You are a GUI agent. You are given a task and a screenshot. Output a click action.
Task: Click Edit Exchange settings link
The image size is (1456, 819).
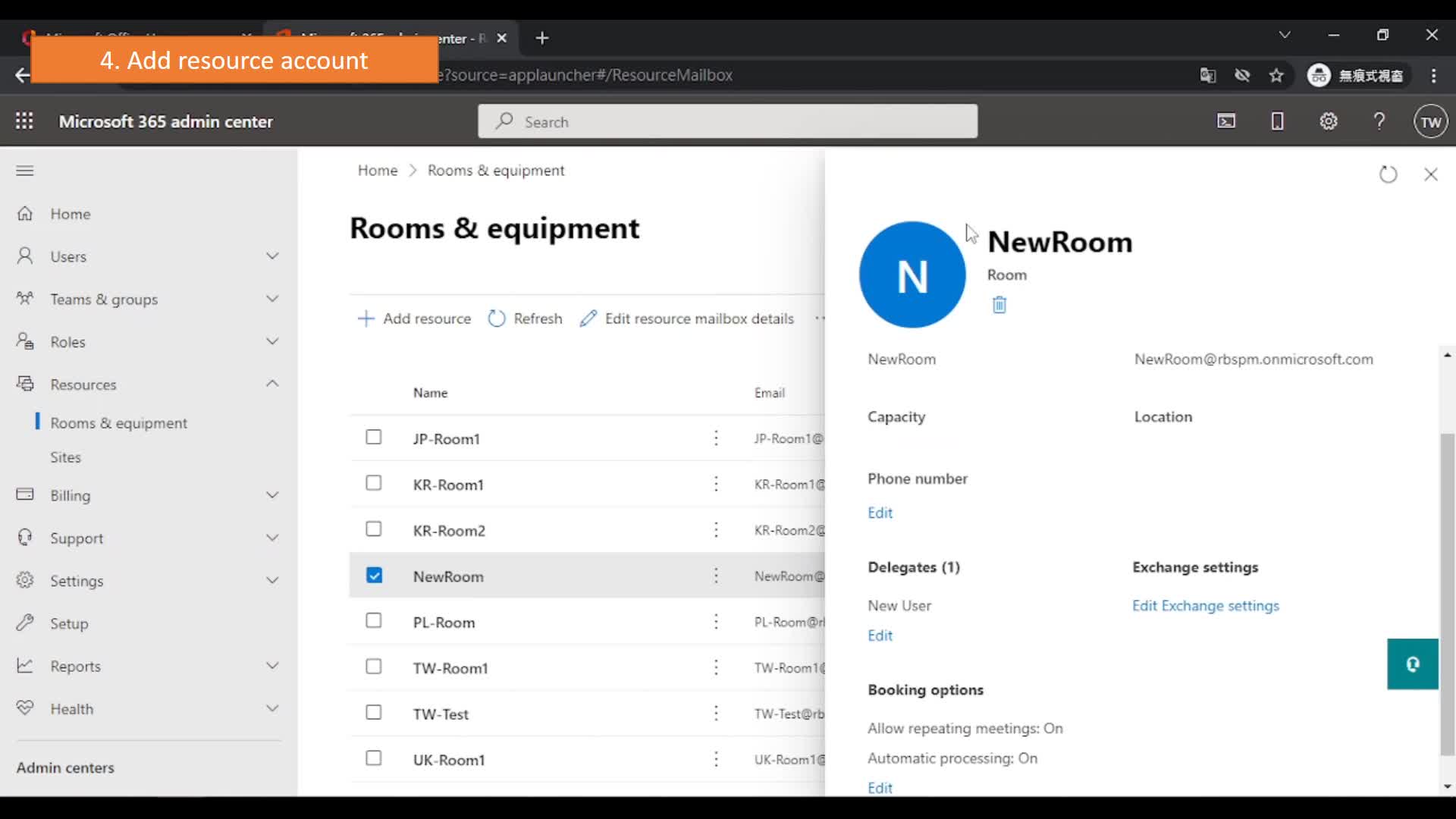pyautogui.click(x=1206, y=605)
